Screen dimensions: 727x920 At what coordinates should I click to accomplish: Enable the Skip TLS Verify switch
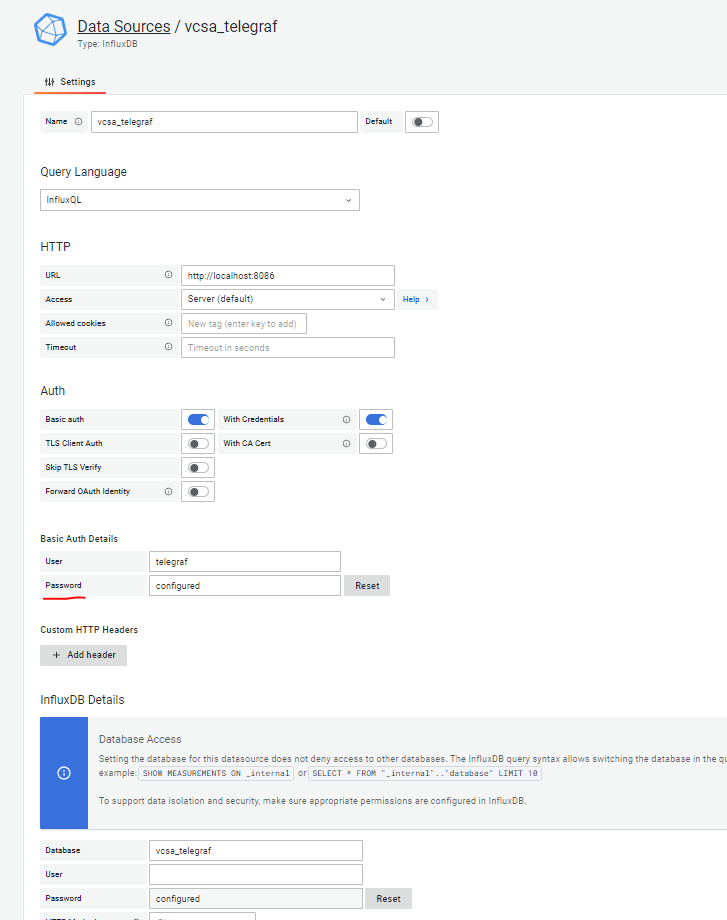point(198,468)
